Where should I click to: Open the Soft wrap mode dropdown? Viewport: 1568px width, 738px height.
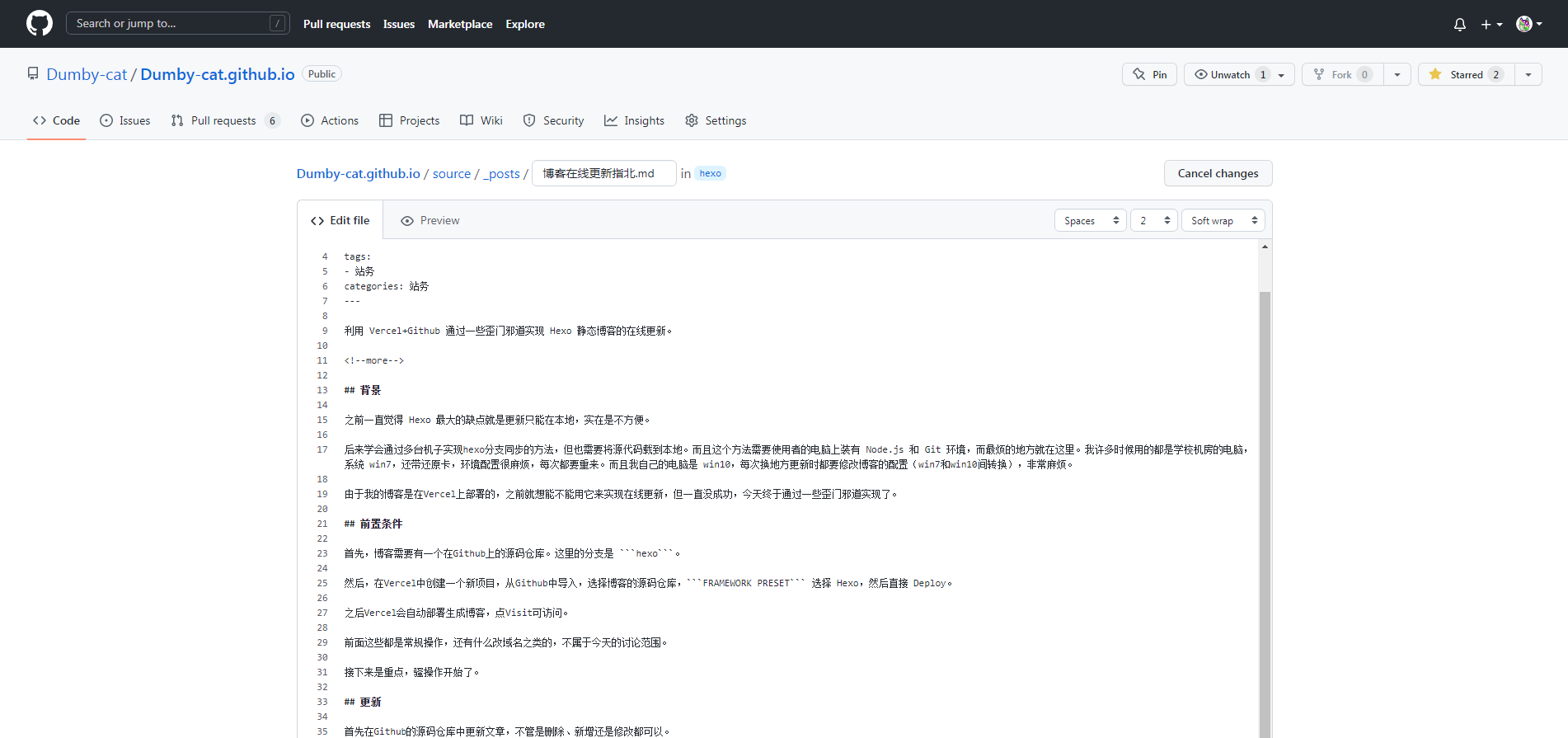(x=1223, y=220)
